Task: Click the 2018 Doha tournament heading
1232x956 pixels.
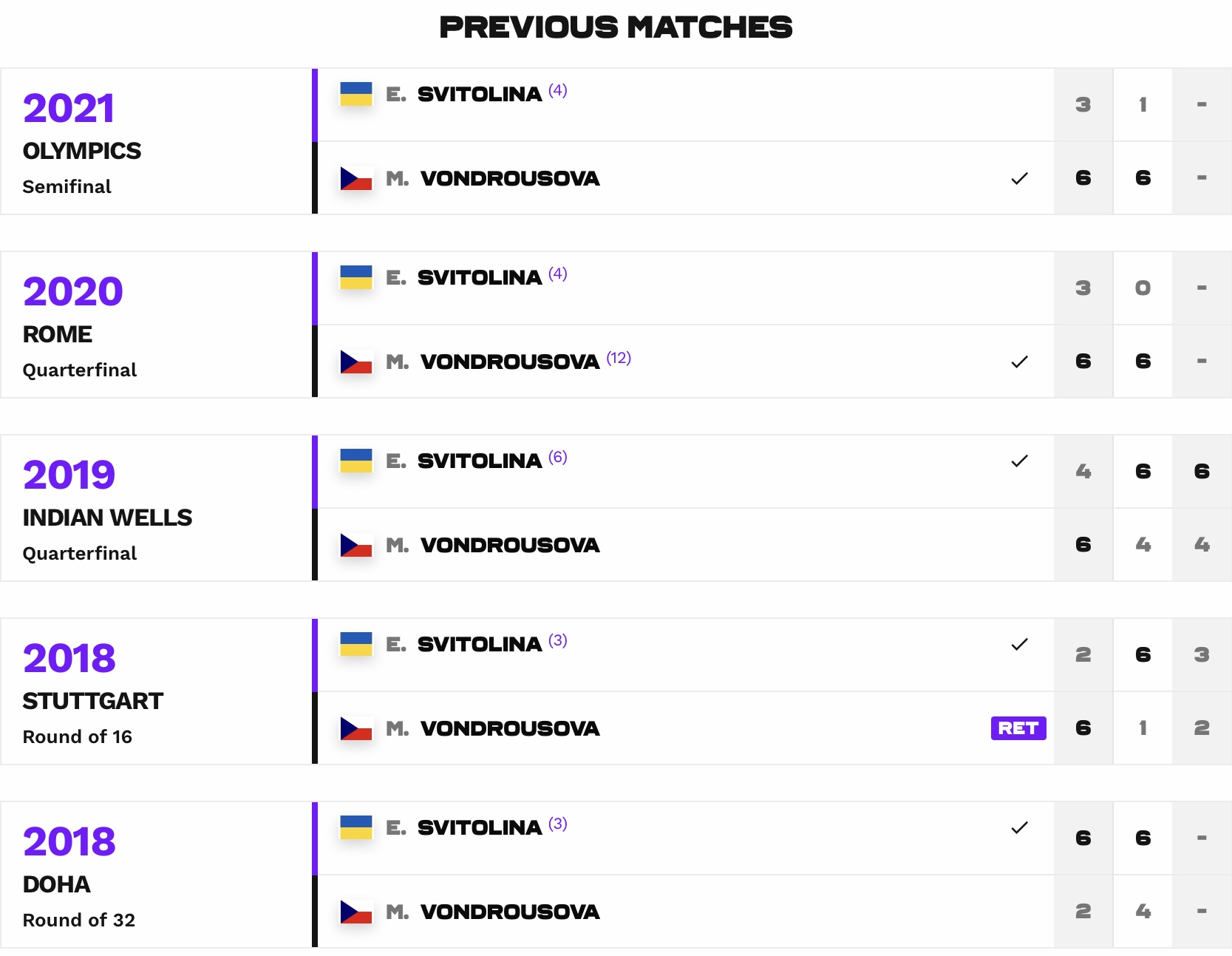Action: [57, 884]
